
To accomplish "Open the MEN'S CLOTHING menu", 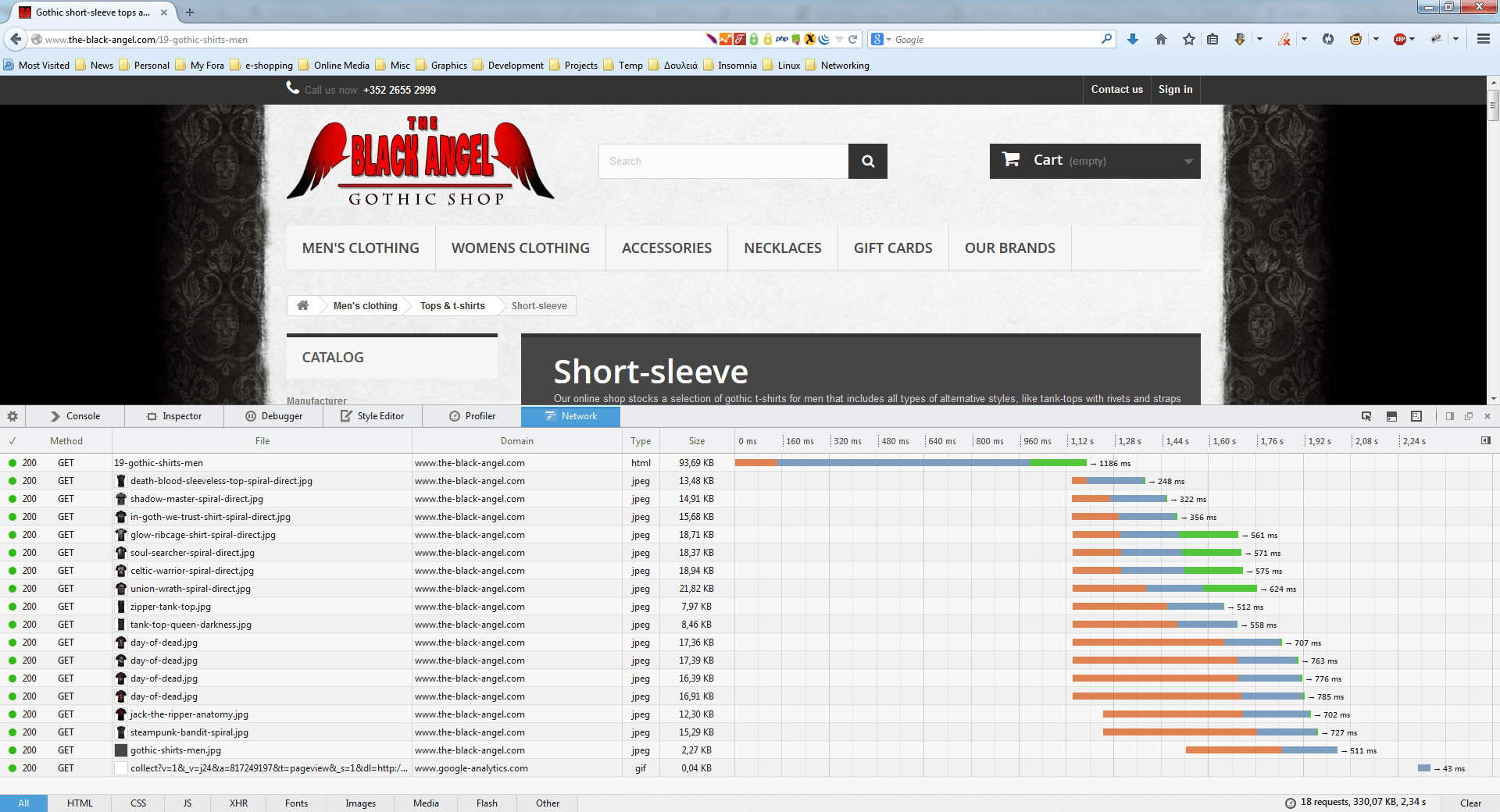I will coord(361,248).
